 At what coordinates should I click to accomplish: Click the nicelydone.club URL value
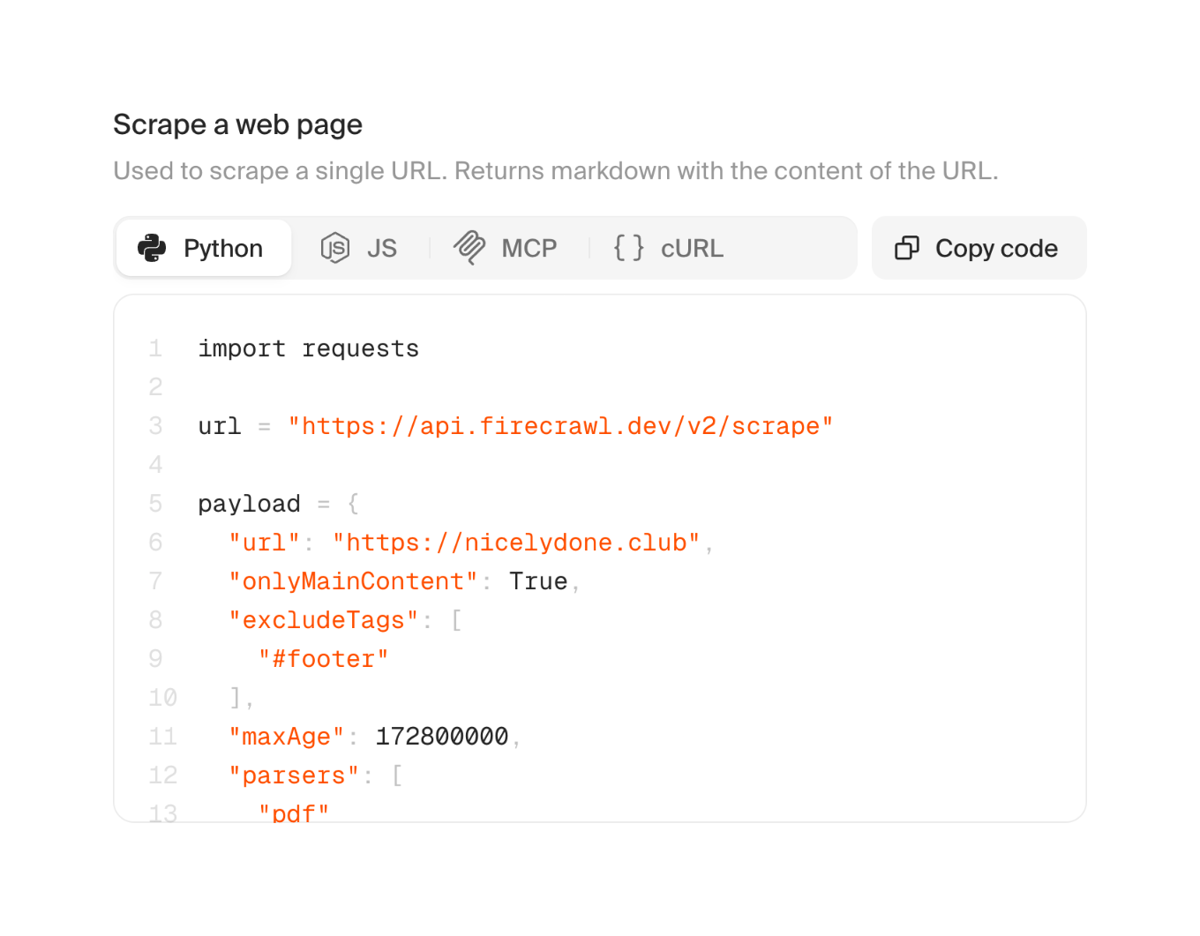(516, 542)
